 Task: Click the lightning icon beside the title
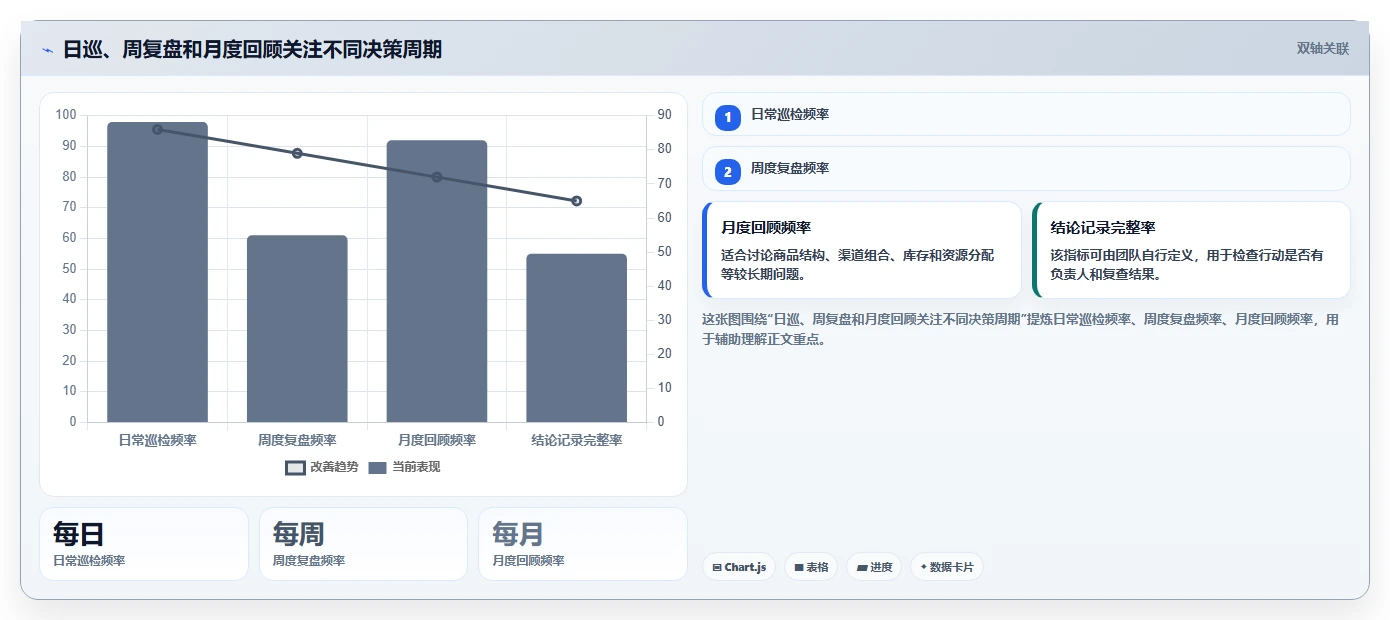pyautogui.click(x=47, y=50)
